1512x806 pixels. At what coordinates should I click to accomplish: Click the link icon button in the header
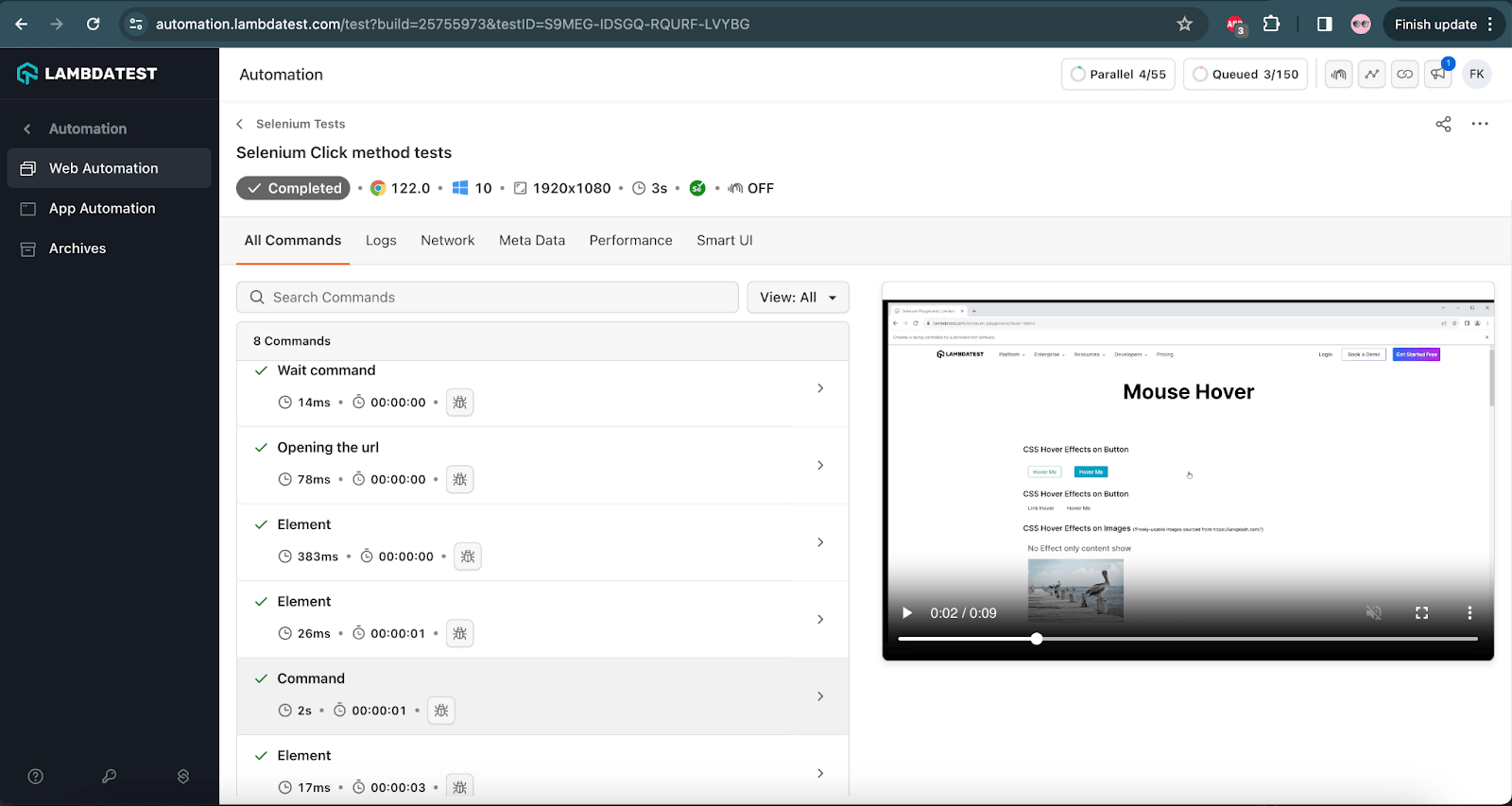1405,75
